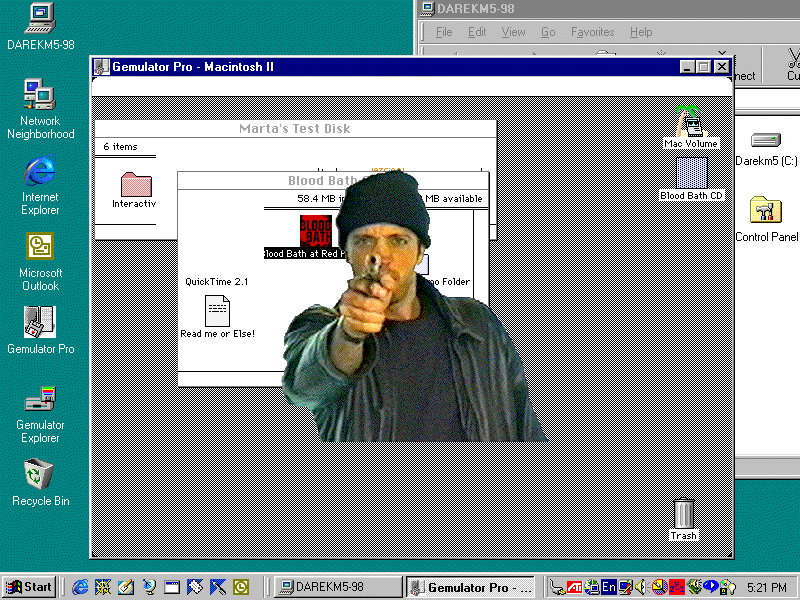This screenshot has height=600, width=800.
Task: Click the second Quick Launch icon after Explorer
Action: 103,587
